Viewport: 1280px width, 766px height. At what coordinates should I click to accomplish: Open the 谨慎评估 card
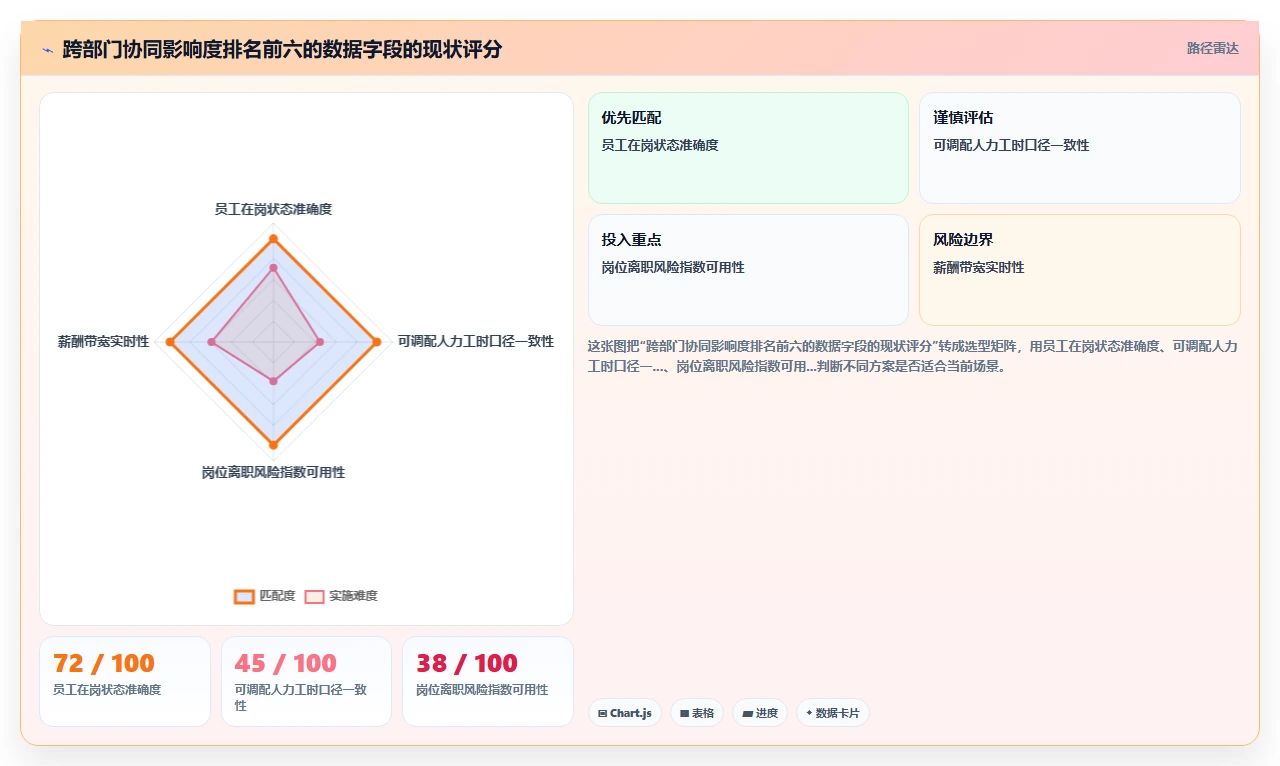tap(1080, 148)
